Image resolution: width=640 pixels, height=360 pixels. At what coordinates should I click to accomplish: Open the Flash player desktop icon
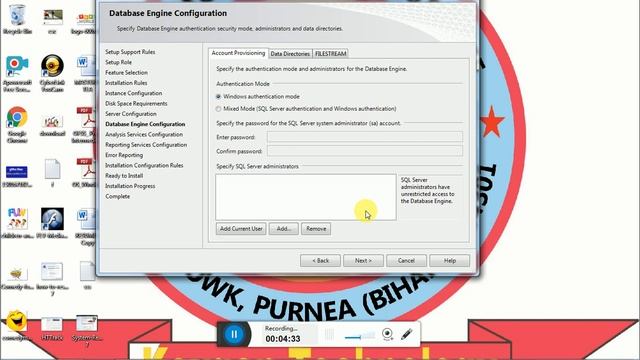click(x=52, y=223)
